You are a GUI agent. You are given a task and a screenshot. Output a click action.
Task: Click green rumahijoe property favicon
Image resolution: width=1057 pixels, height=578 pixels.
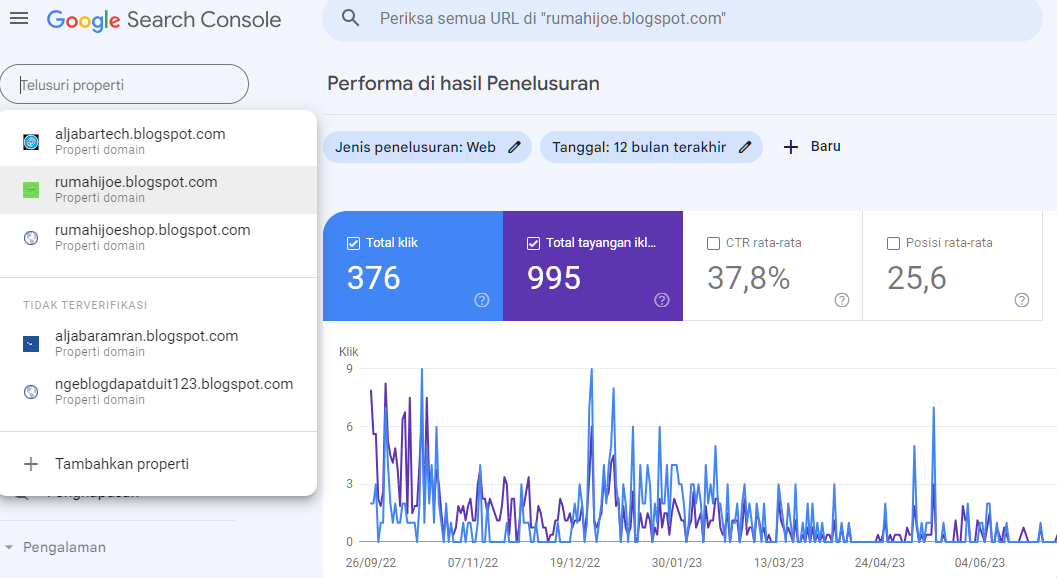[x=31, y=190]
